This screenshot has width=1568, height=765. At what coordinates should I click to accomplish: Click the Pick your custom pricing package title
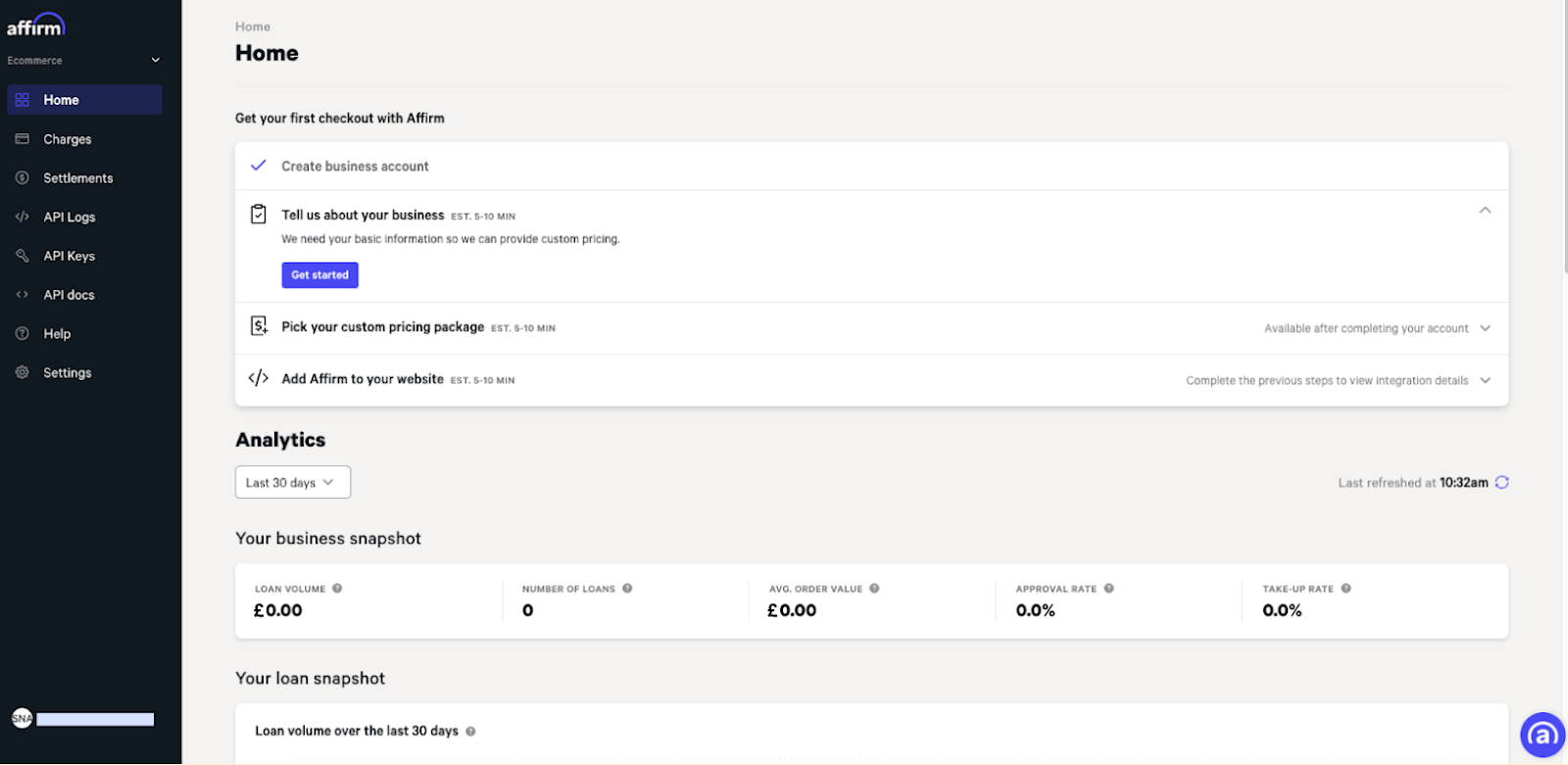[383, 327]
